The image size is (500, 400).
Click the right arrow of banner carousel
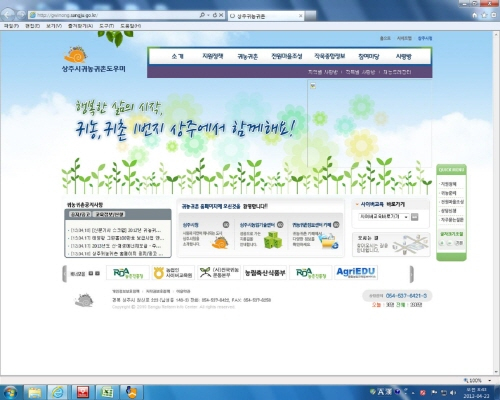point(411,274)
